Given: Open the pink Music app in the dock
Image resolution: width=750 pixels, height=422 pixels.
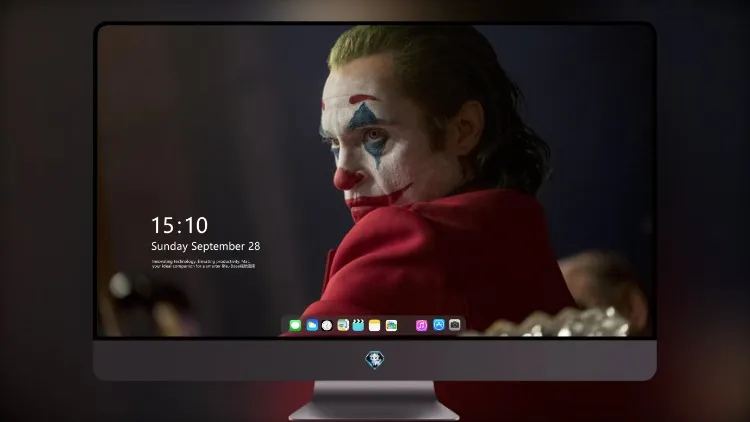Looking at the screenshot, I should (421, 325).
